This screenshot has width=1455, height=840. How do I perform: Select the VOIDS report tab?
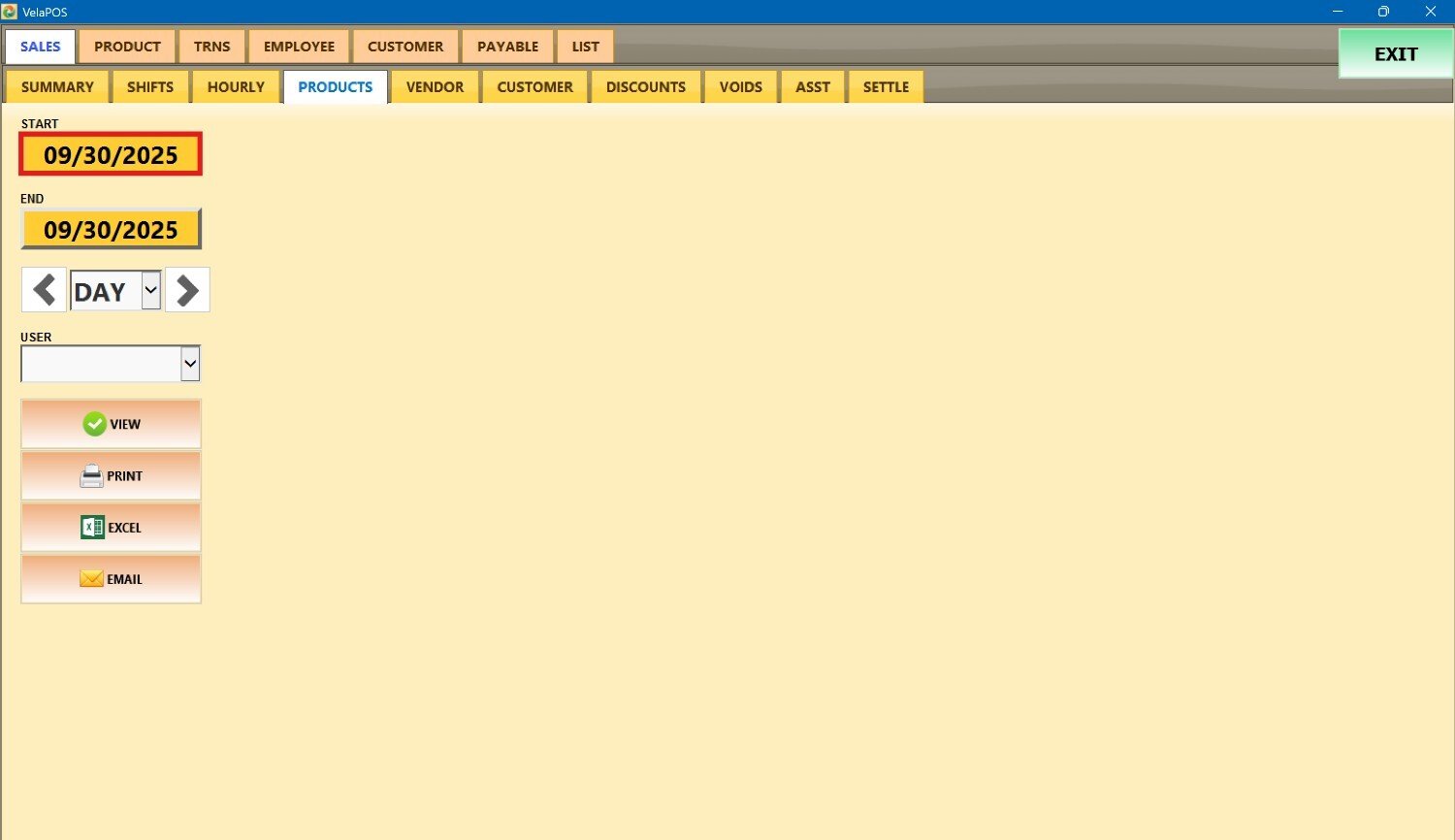[x=740, y=87]
